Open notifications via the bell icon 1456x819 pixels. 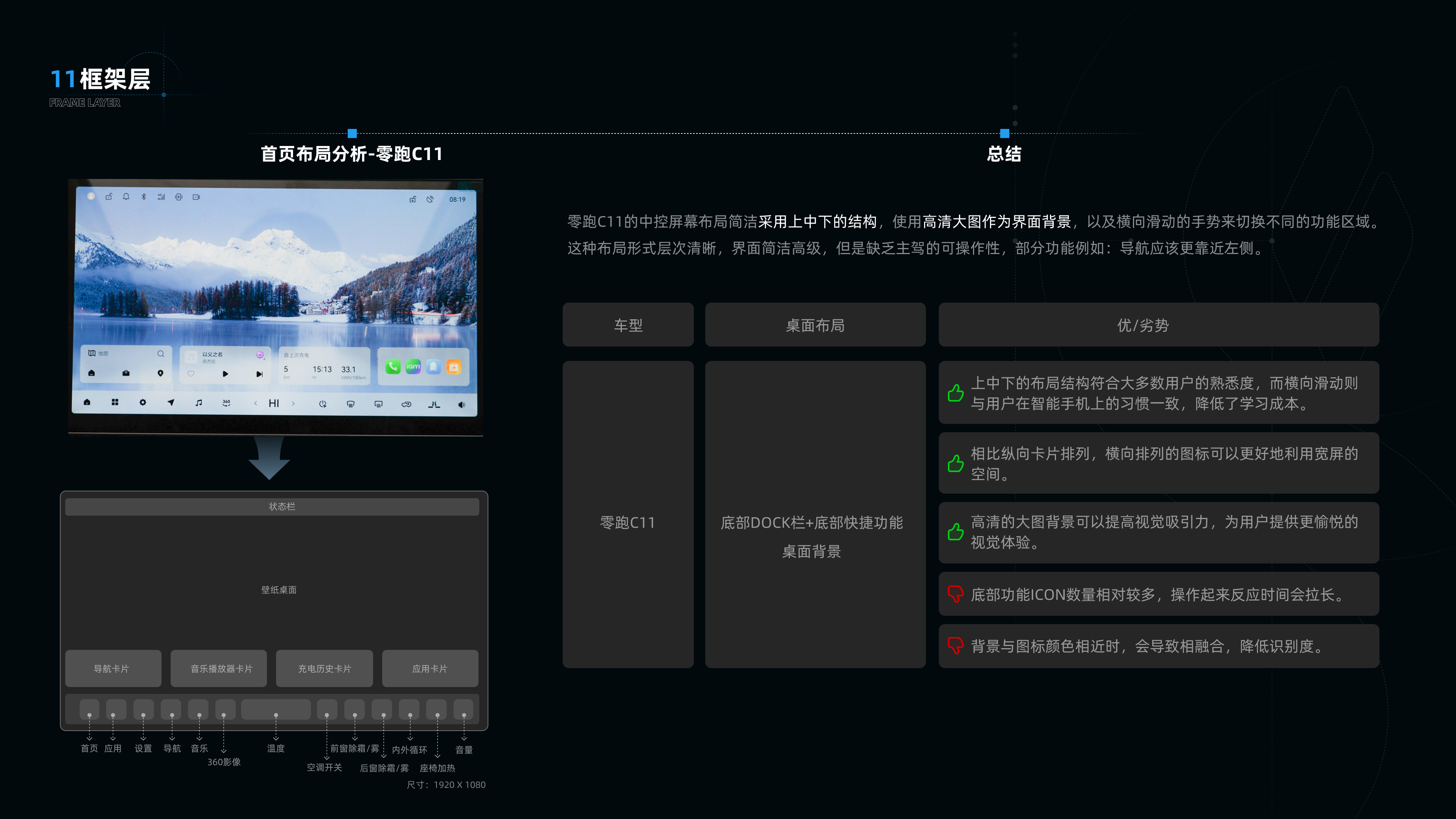126,197
